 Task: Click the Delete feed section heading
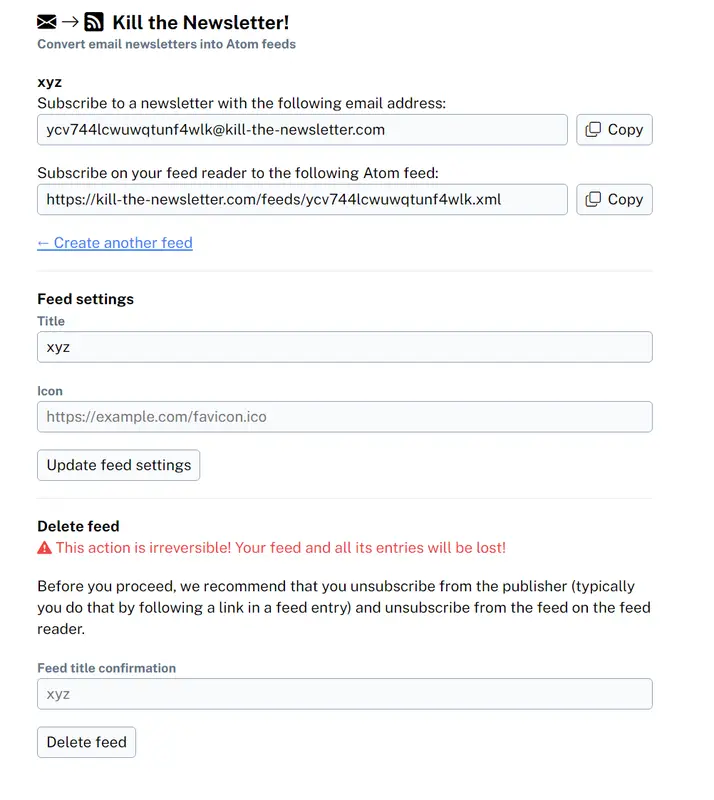point(78,526)
